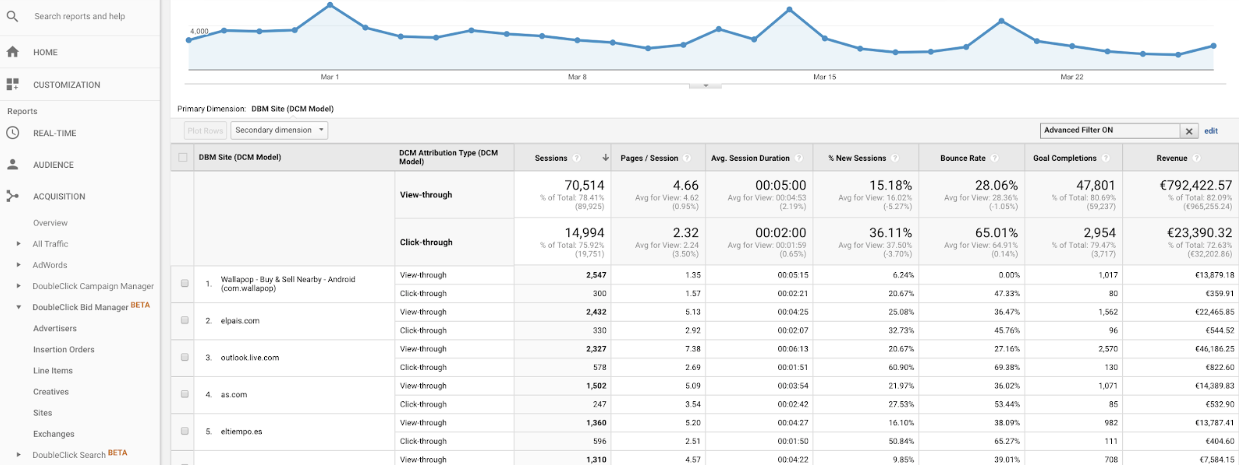Open the Insertion Orders report
1239x475 pixels.
click(x=63, y=349)
